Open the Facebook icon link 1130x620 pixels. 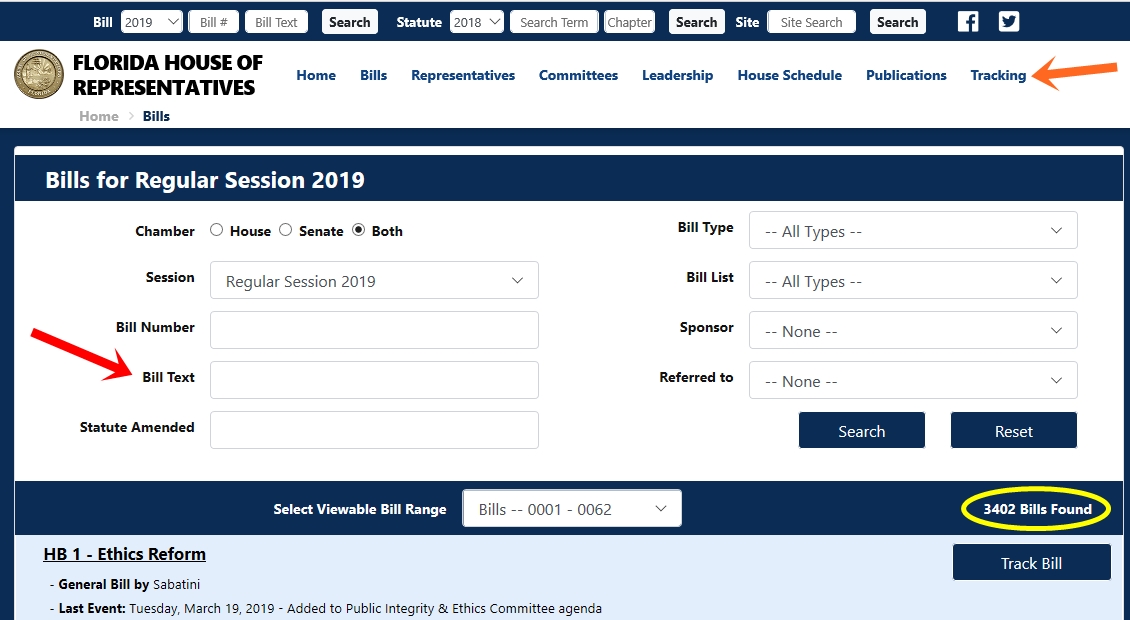[x=968, y=22]
